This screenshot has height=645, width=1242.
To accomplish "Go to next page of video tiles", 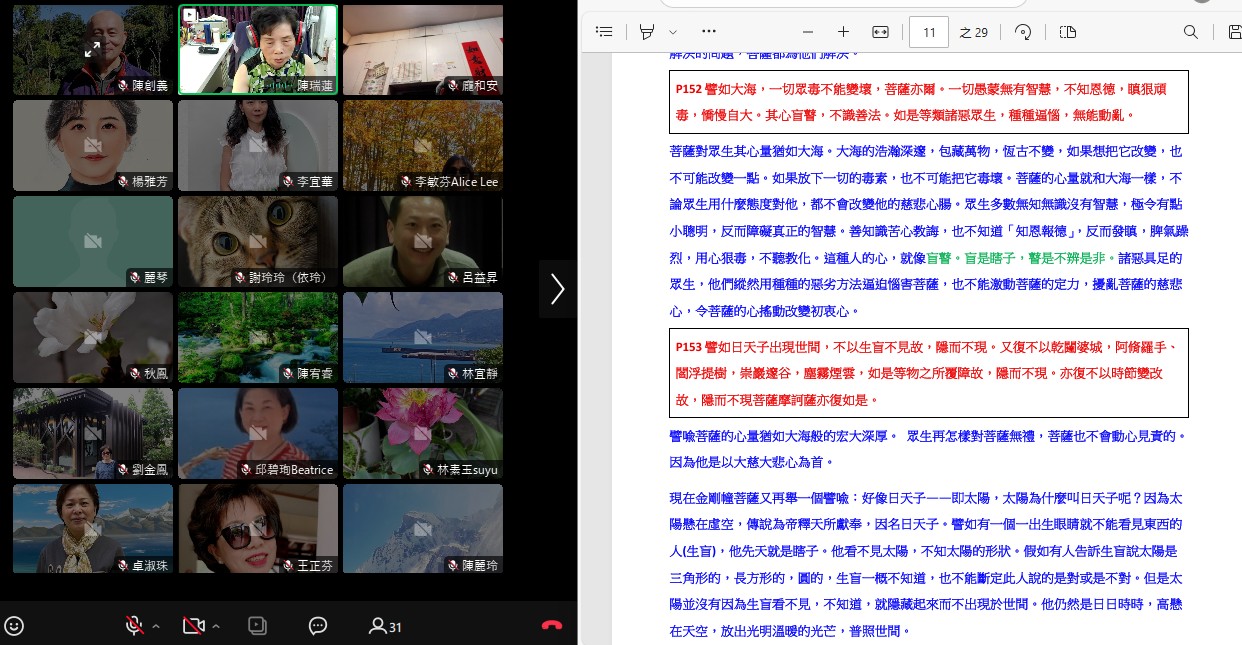I will (x=557, y=289).
